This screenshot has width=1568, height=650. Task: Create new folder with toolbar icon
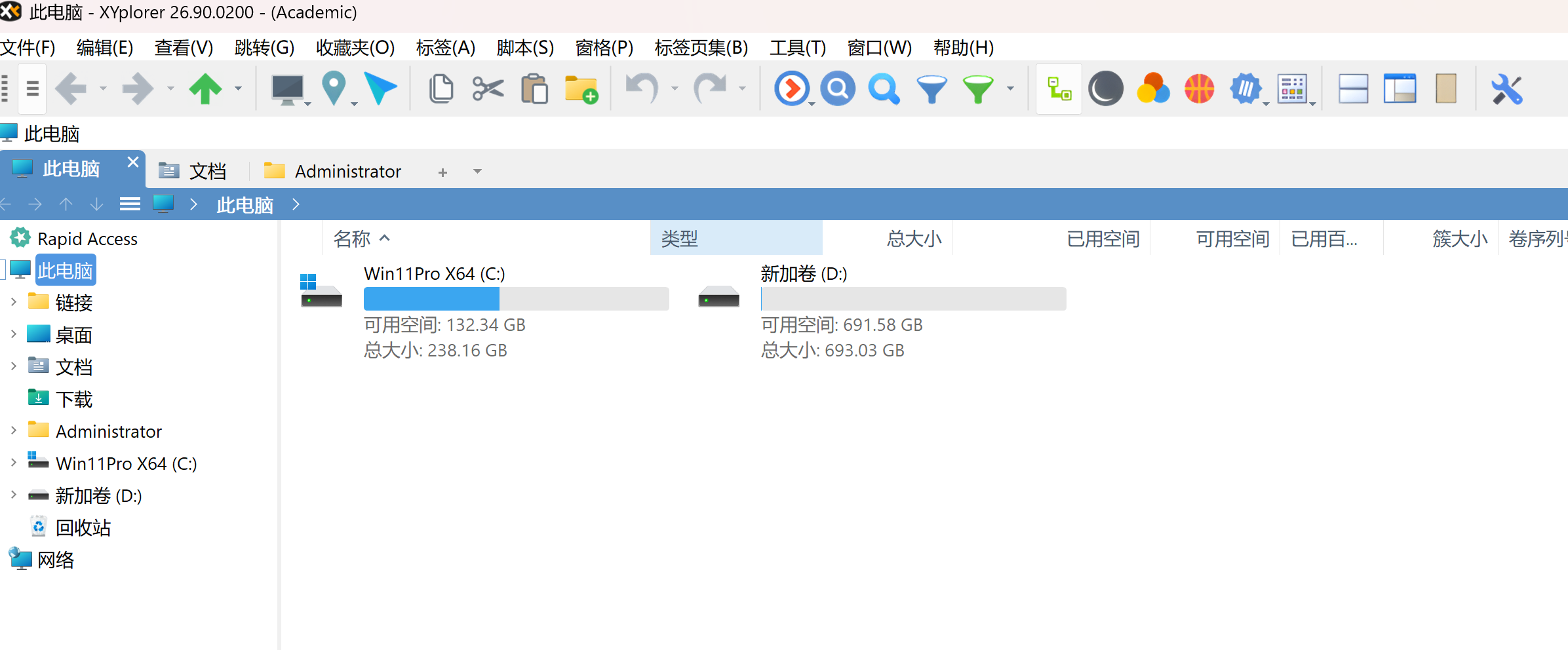[581, 89]
